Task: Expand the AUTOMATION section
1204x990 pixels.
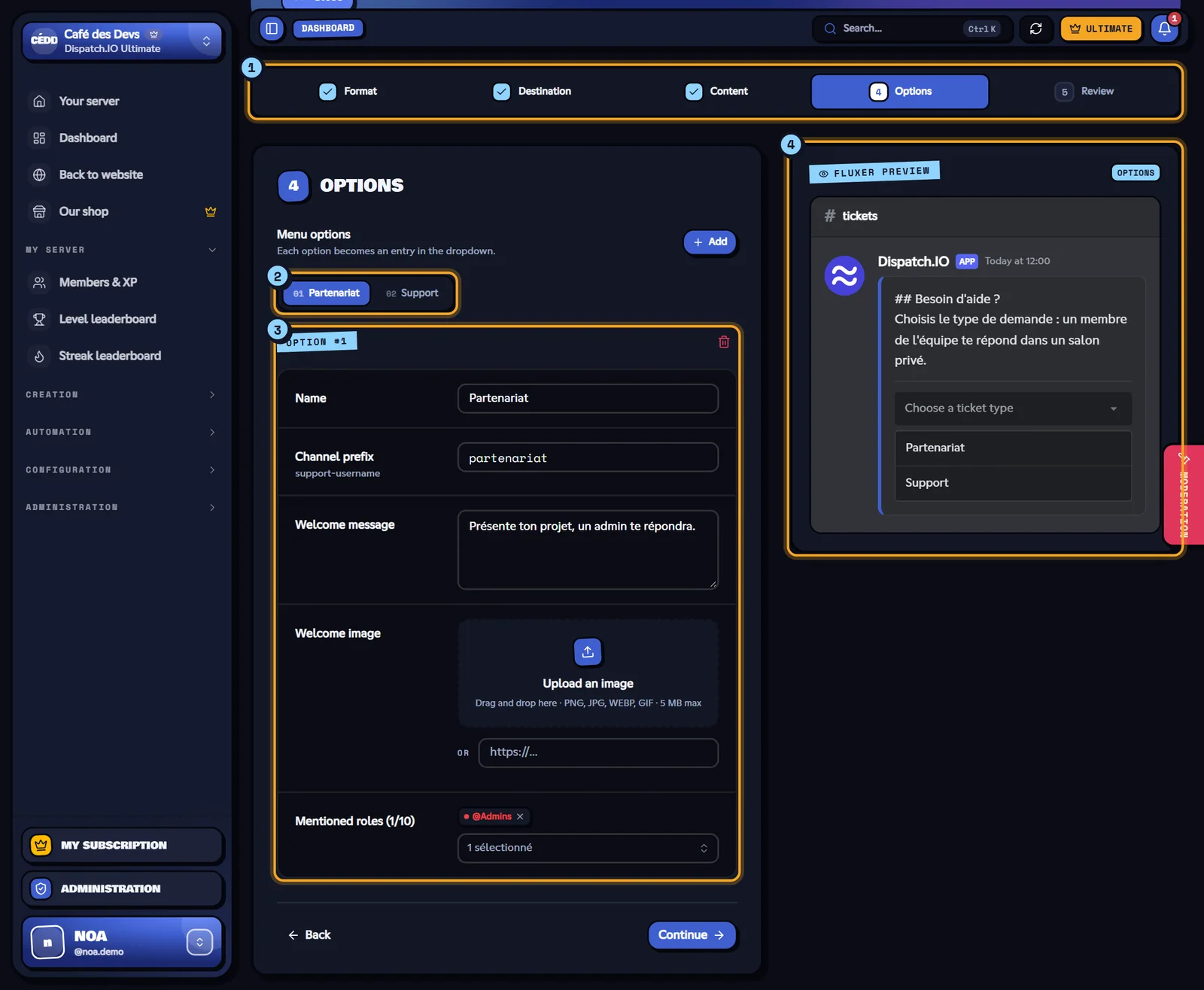Action: coord(120,433)
